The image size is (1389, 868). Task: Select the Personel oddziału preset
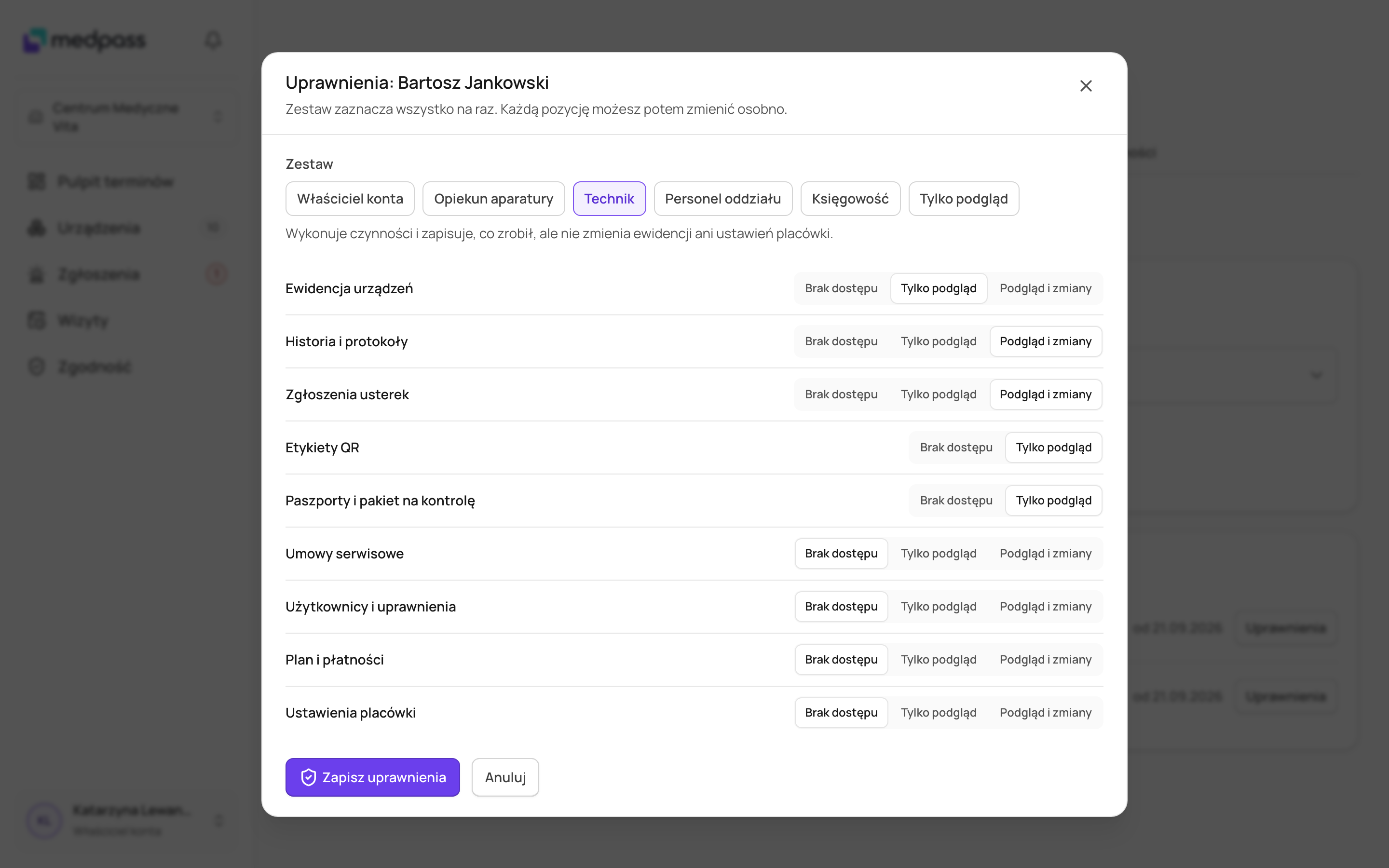pos(722,199)
